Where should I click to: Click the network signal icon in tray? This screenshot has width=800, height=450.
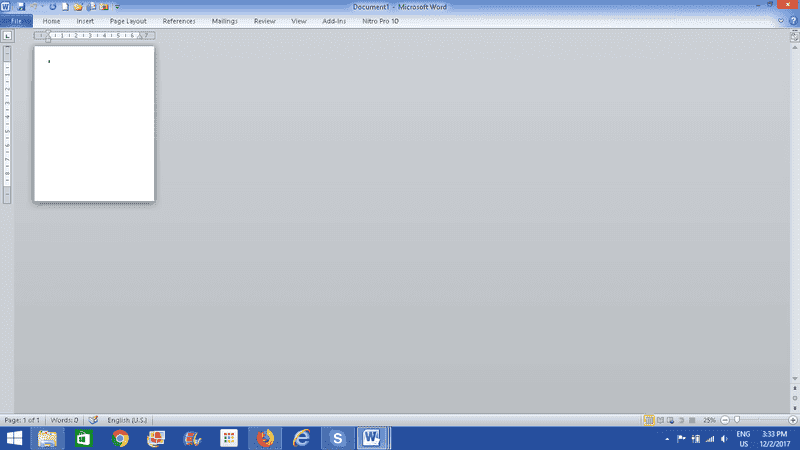point(710,439)
